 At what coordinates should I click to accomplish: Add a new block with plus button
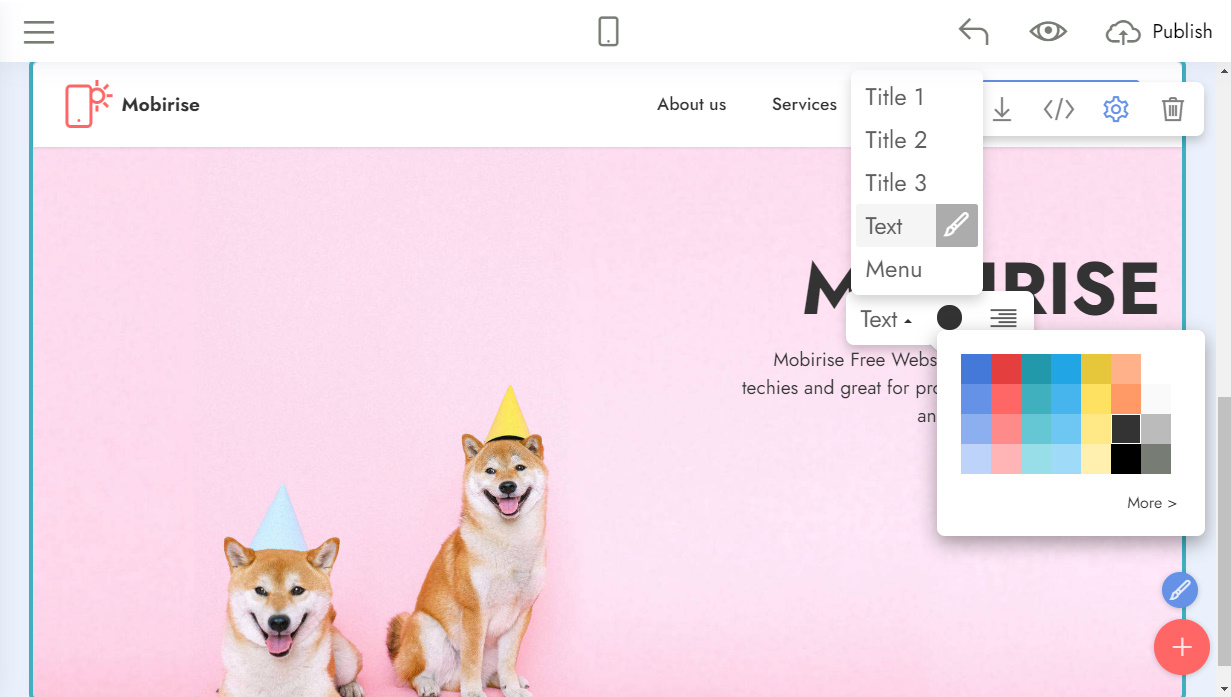(1182, 647)
